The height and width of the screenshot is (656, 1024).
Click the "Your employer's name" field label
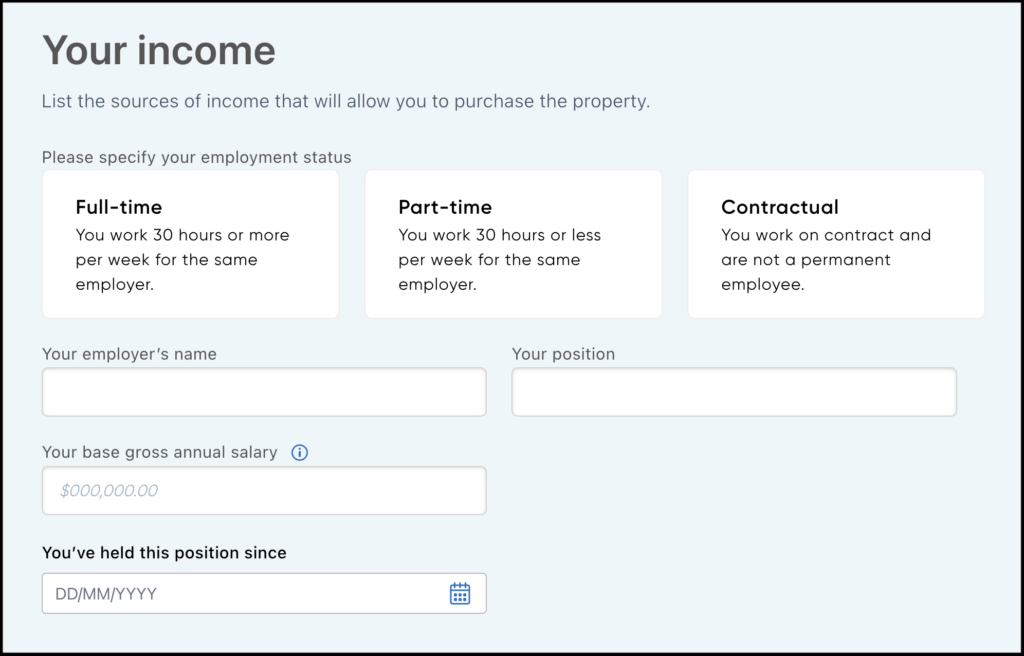click(x=129, y=354)
